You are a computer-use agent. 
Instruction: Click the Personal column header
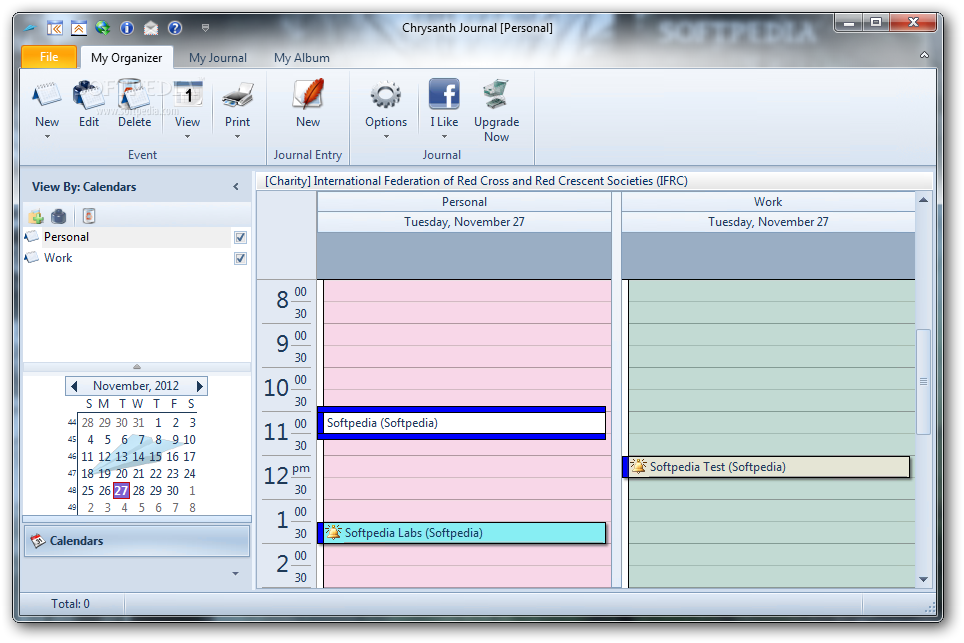pos(464,202)
